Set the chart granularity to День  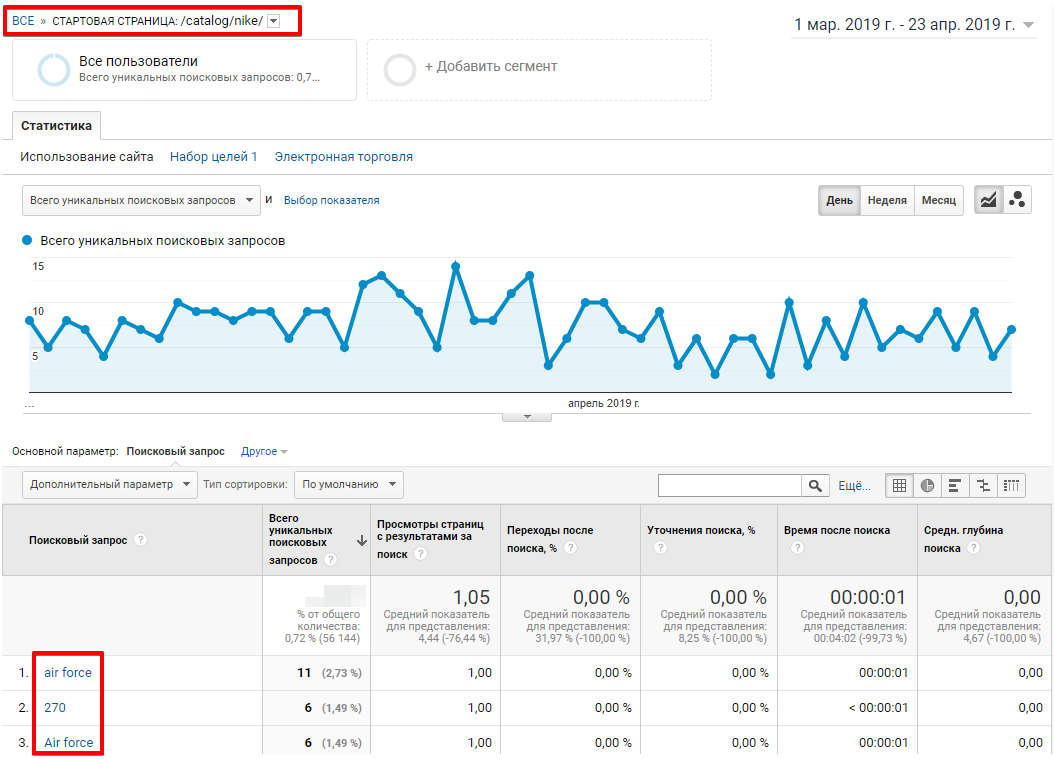pos(839,200)
